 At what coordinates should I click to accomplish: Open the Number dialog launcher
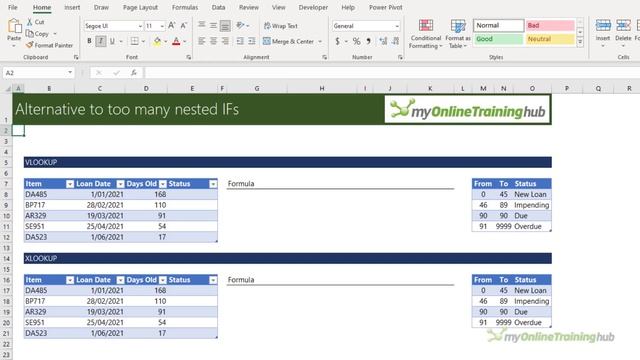click(400, 58)
